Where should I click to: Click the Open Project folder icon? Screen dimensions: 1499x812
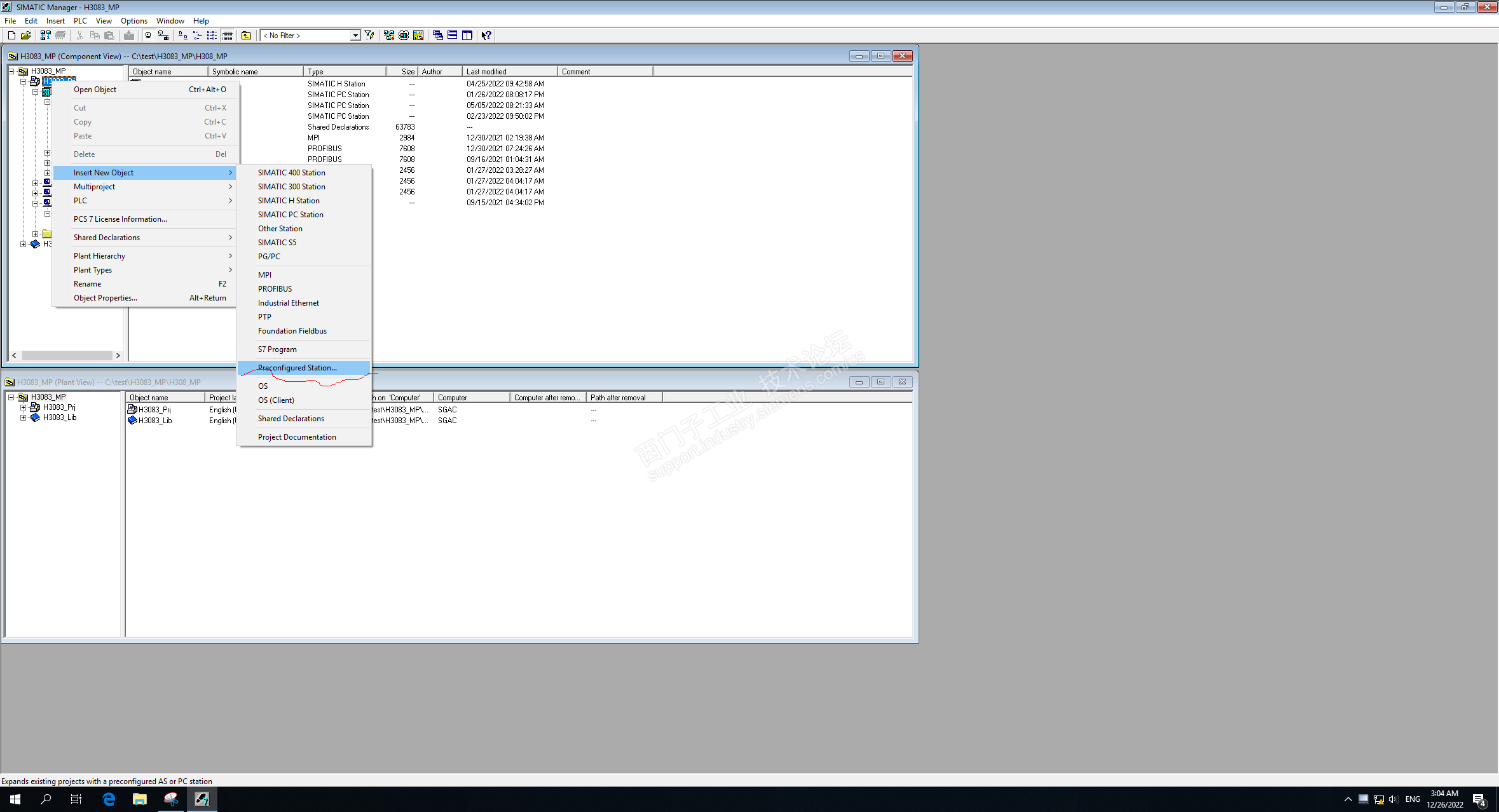(x=26, y=36)
